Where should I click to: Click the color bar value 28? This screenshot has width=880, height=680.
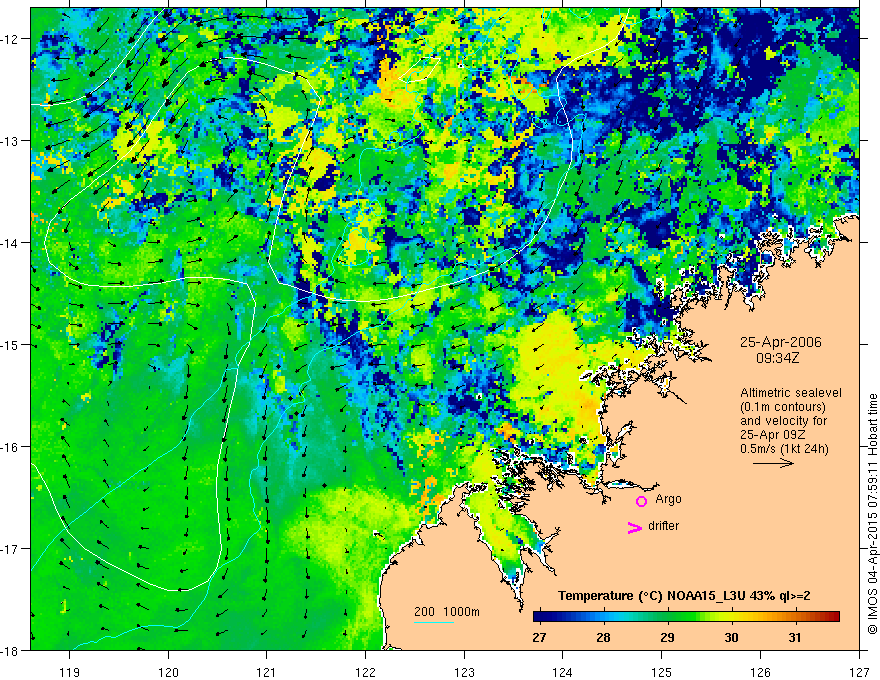coord(603,637)
